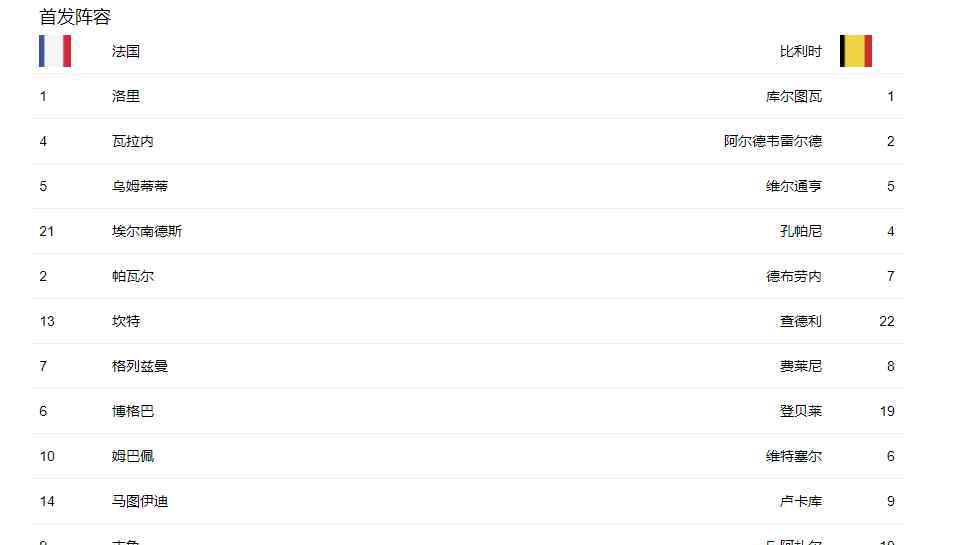Click Belgian player 德布劳内
960x545 pixels.
793,277
